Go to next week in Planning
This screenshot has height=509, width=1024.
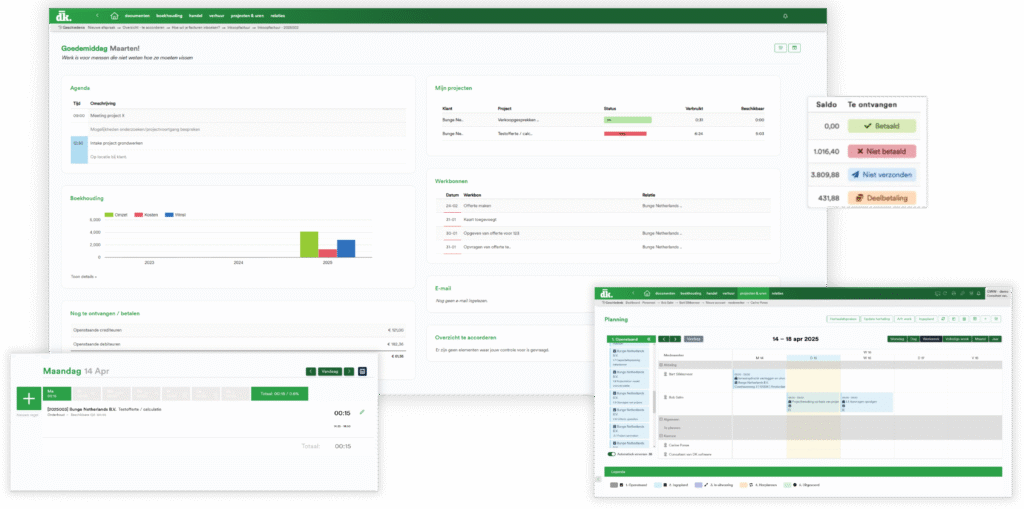point(675,339)
